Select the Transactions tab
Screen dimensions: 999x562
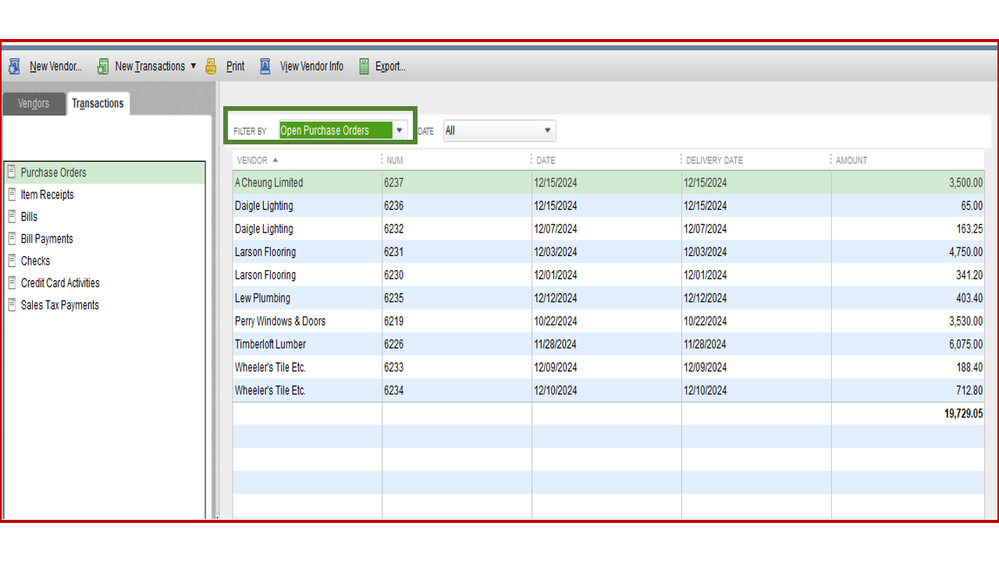(97, 104)
